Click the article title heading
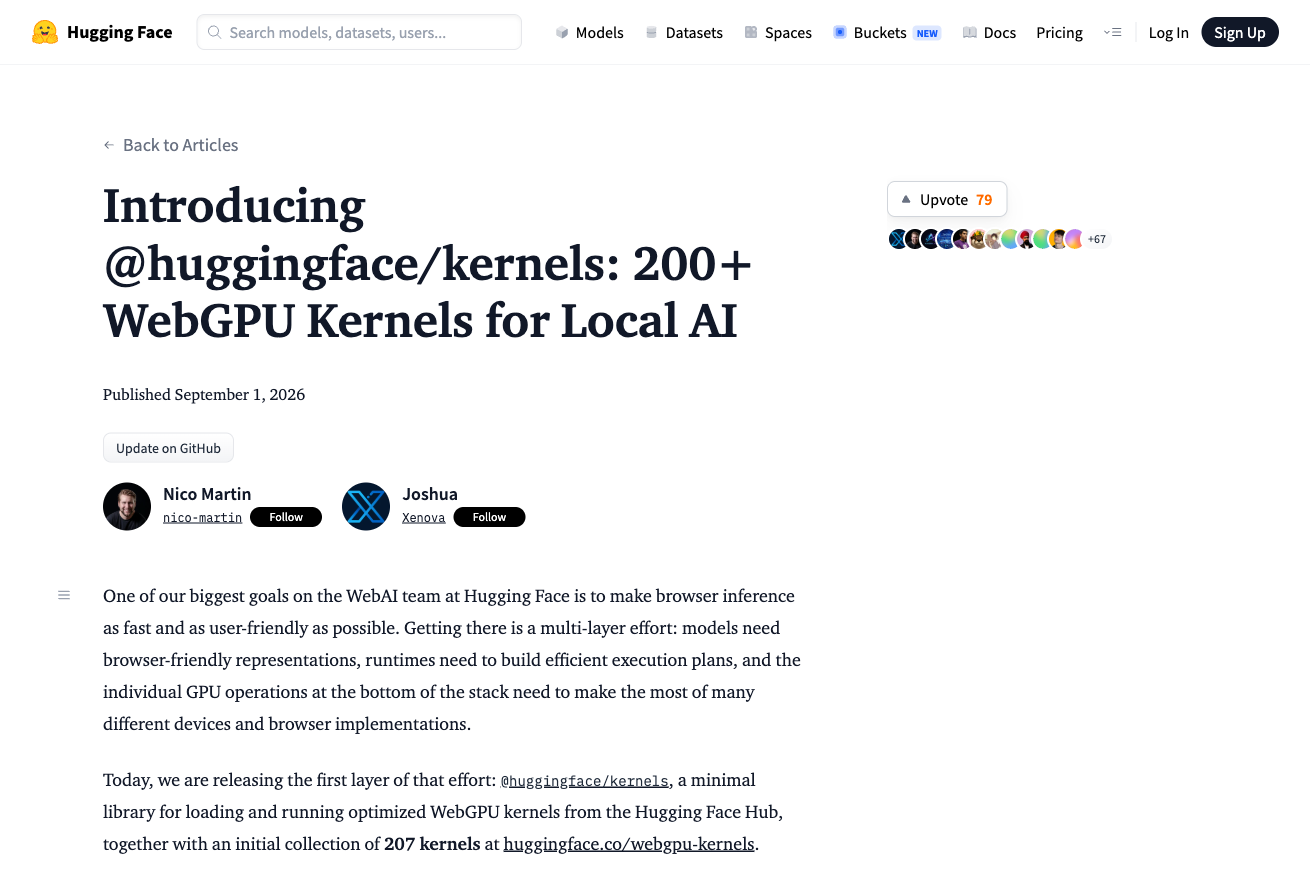Image resolution: width=1310 pixels, height=874 pixels. (x=428, y=263)
